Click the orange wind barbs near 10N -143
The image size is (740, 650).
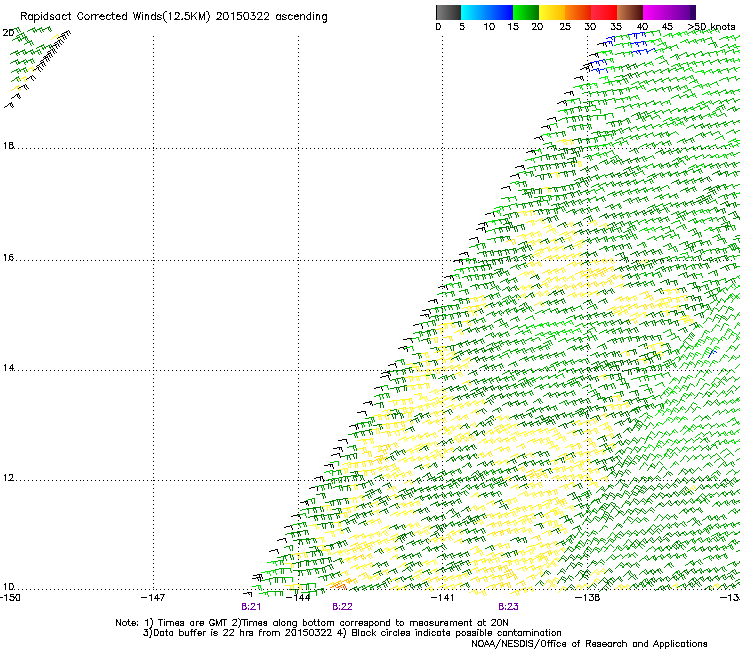point(340,584)
